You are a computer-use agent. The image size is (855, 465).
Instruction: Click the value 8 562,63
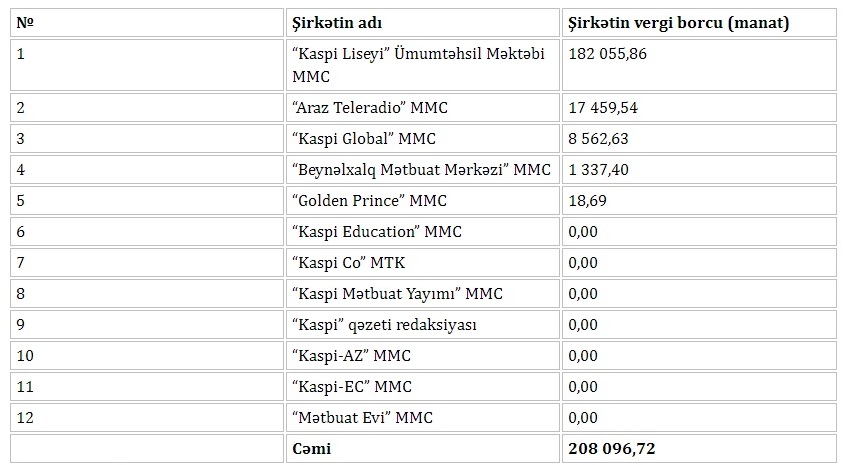598,138
